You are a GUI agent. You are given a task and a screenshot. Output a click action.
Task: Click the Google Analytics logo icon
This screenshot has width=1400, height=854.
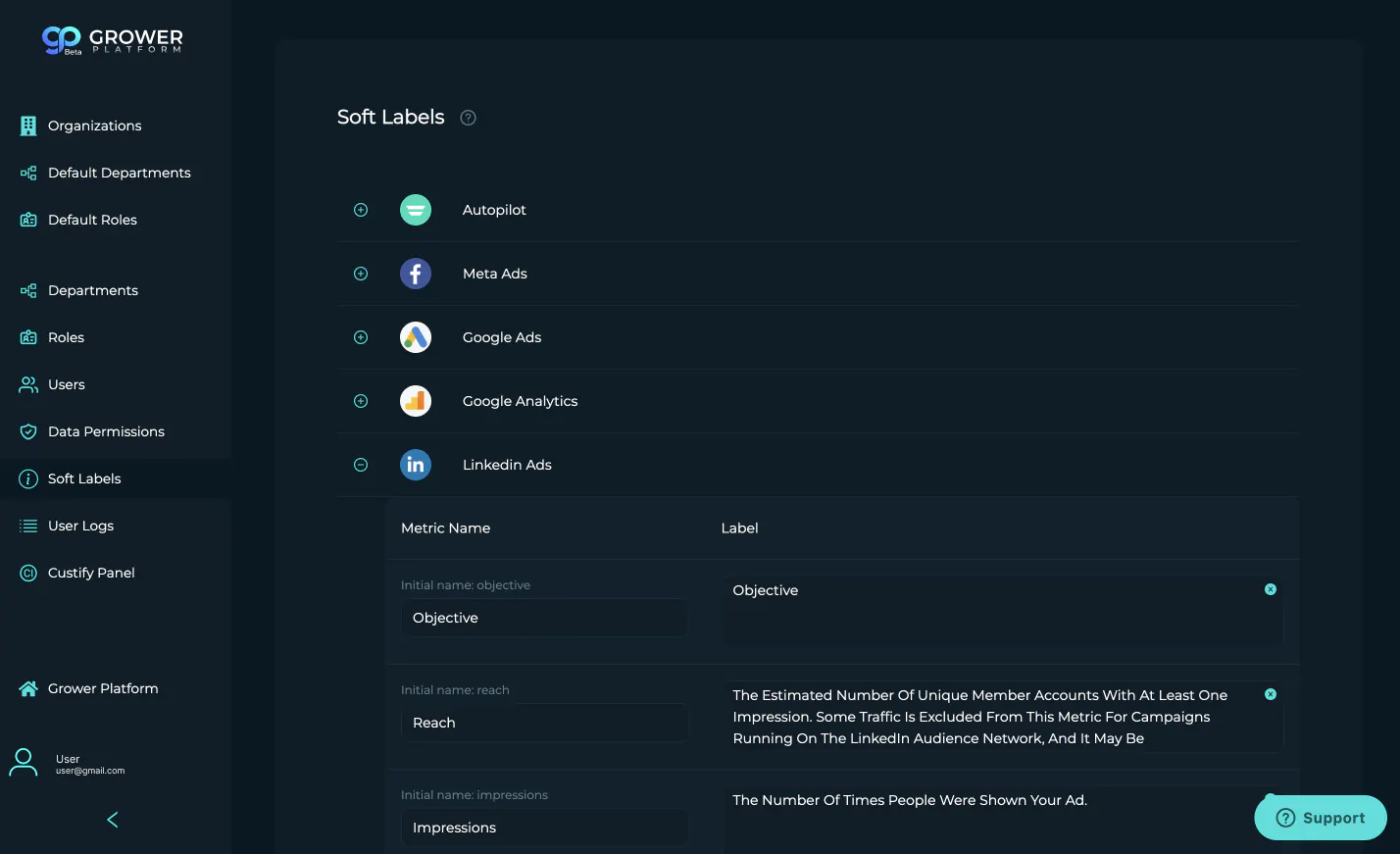(x=416, y=401)
